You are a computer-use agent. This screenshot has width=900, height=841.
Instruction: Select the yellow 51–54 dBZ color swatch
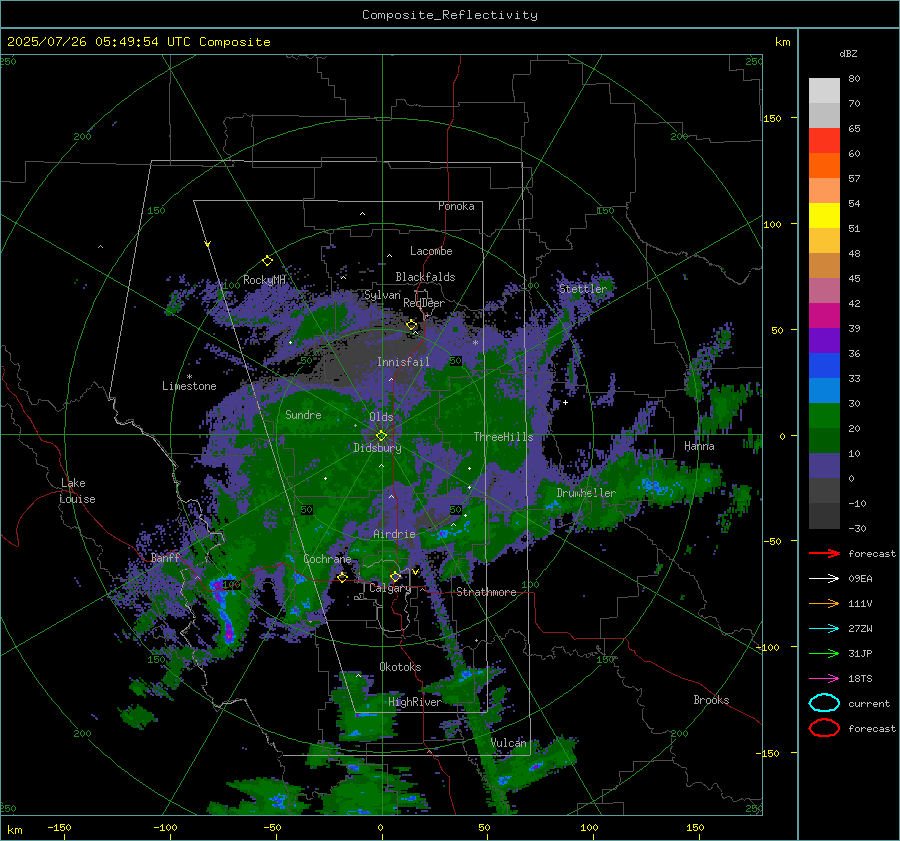(824, 216)
